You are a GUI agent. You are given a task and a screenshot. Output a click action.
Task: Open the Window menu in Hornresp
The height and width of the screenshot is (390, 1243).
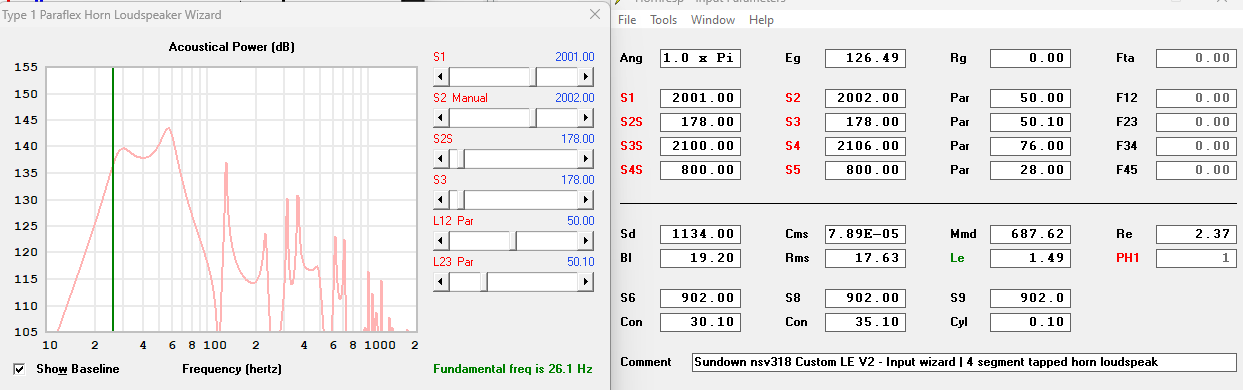pos(713,20)
